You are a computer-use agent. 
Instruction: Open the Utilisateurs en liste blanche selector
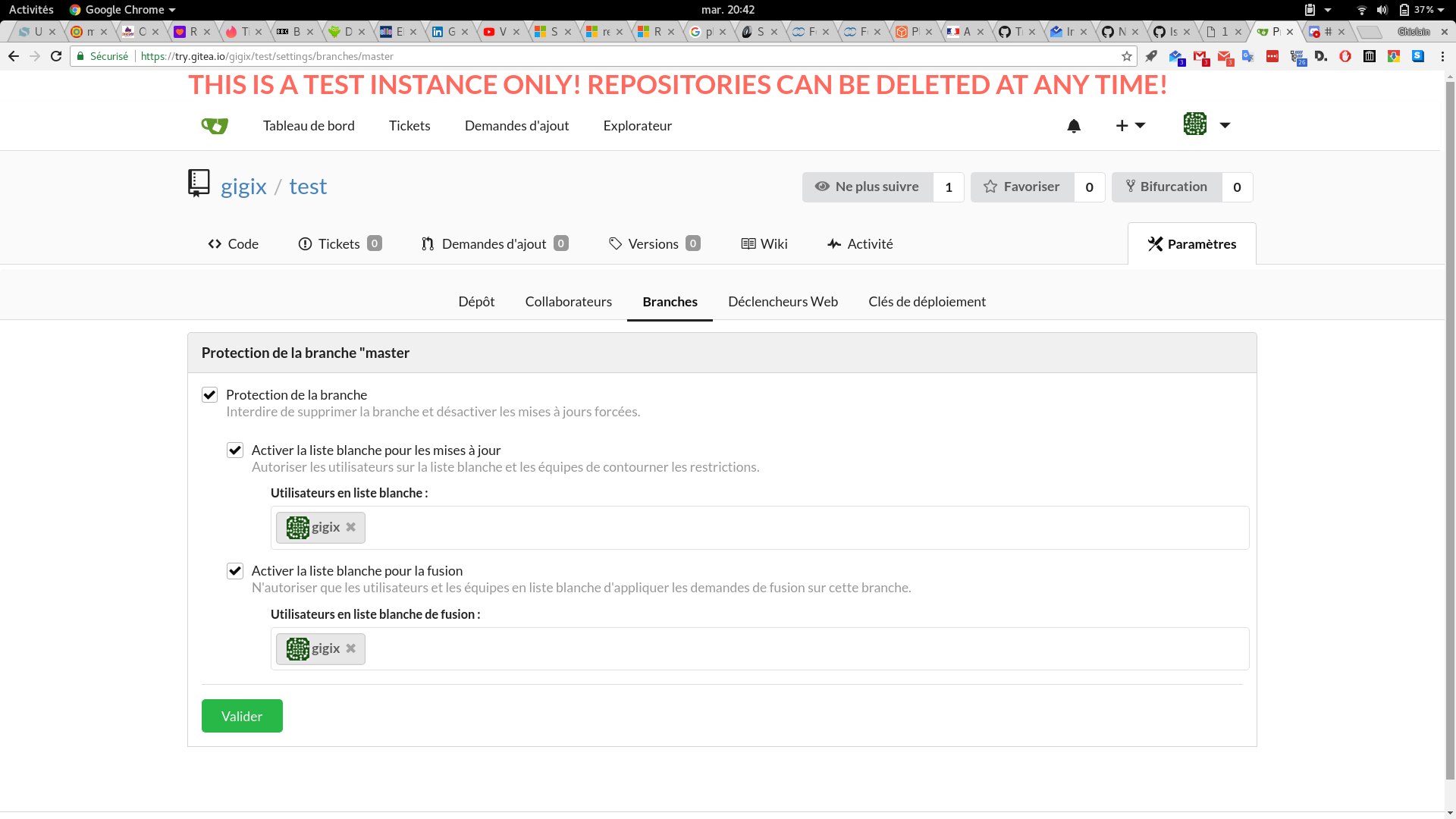point(760,528)
